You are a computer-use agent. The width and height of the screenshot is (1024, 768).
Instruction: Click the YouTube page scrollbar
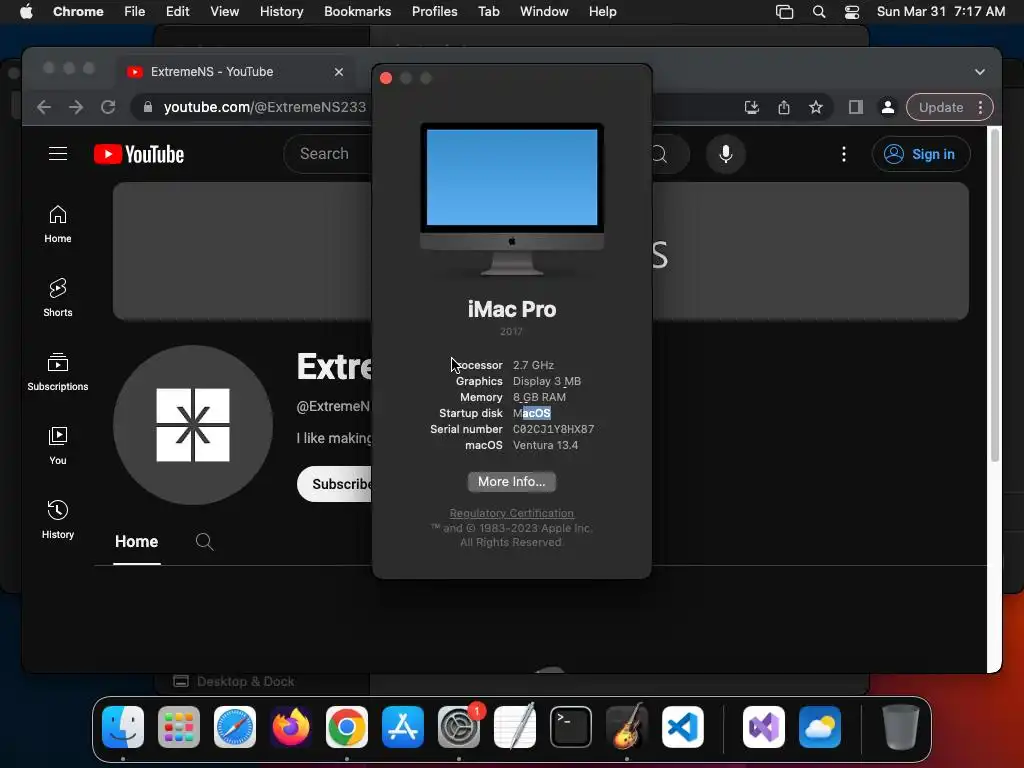995,295
